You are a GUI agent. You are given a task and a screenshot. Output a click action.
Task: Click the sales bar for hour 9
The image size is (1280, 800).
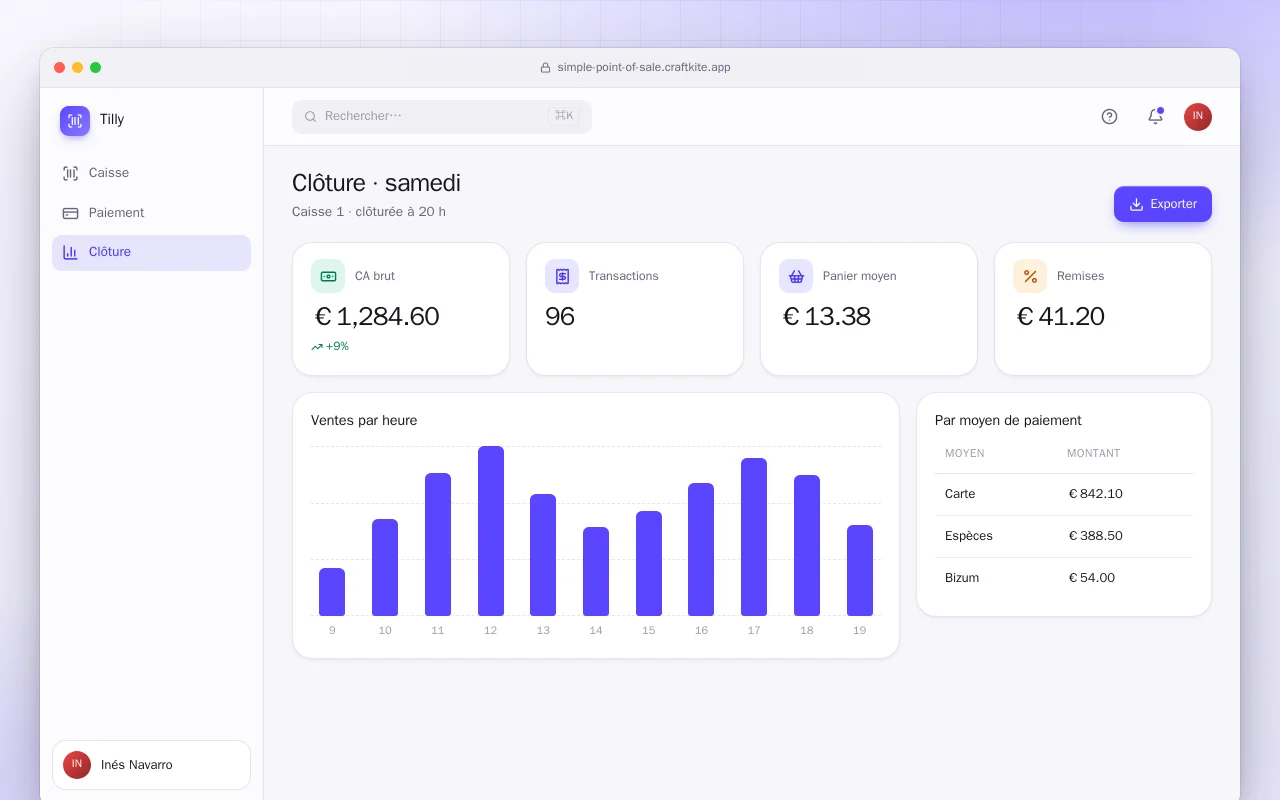[332, 592]
